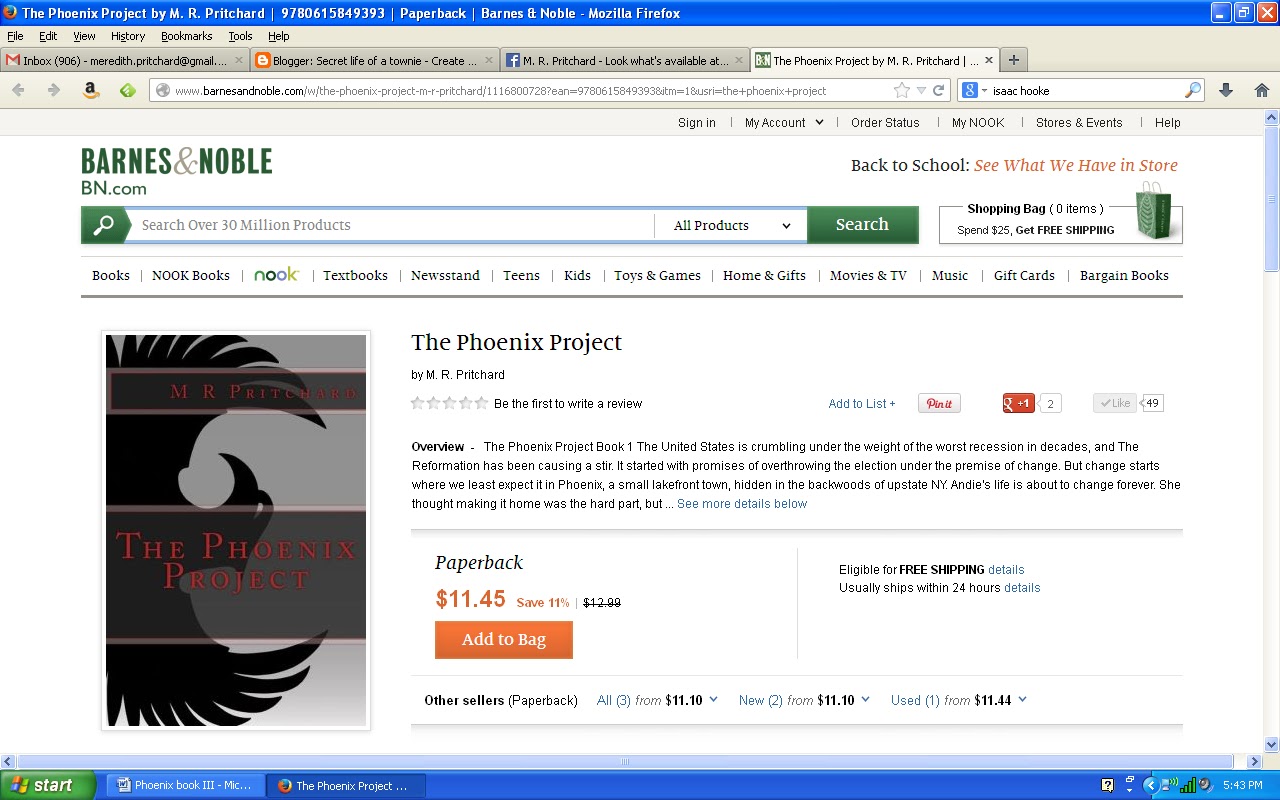Click the FREE SHIPPING details link
The width and height of the screenshot is (1280, 800).
pyautogui.click(x=1006, y=569)
